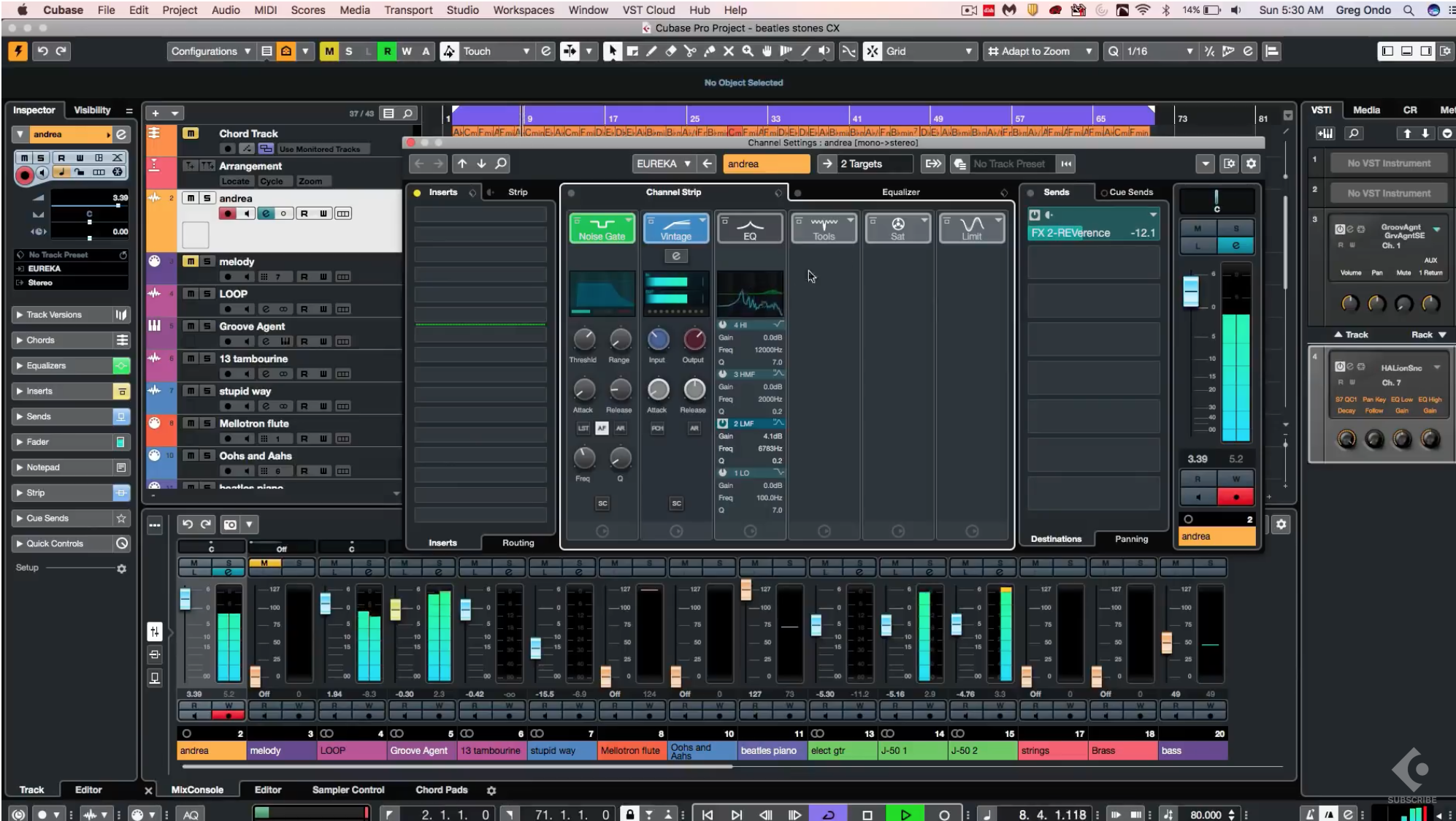Select the Comp hand tool
The image size is (1456, 821).
point(767,51)
